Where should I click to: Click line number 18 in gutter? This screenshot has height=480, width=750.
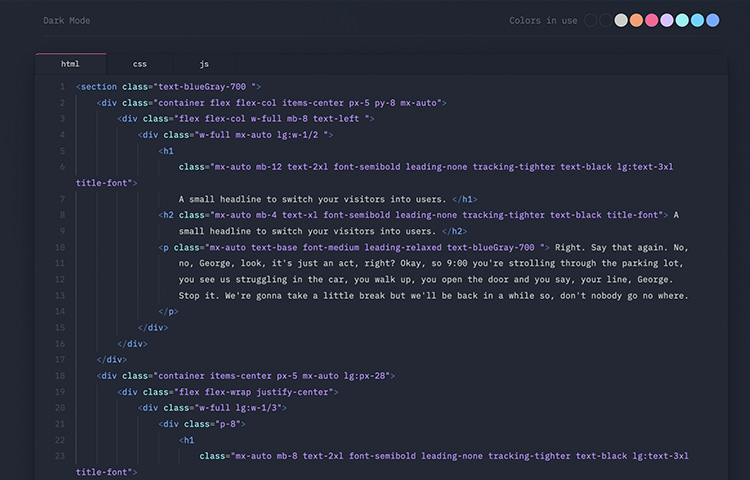coord(60,376)
